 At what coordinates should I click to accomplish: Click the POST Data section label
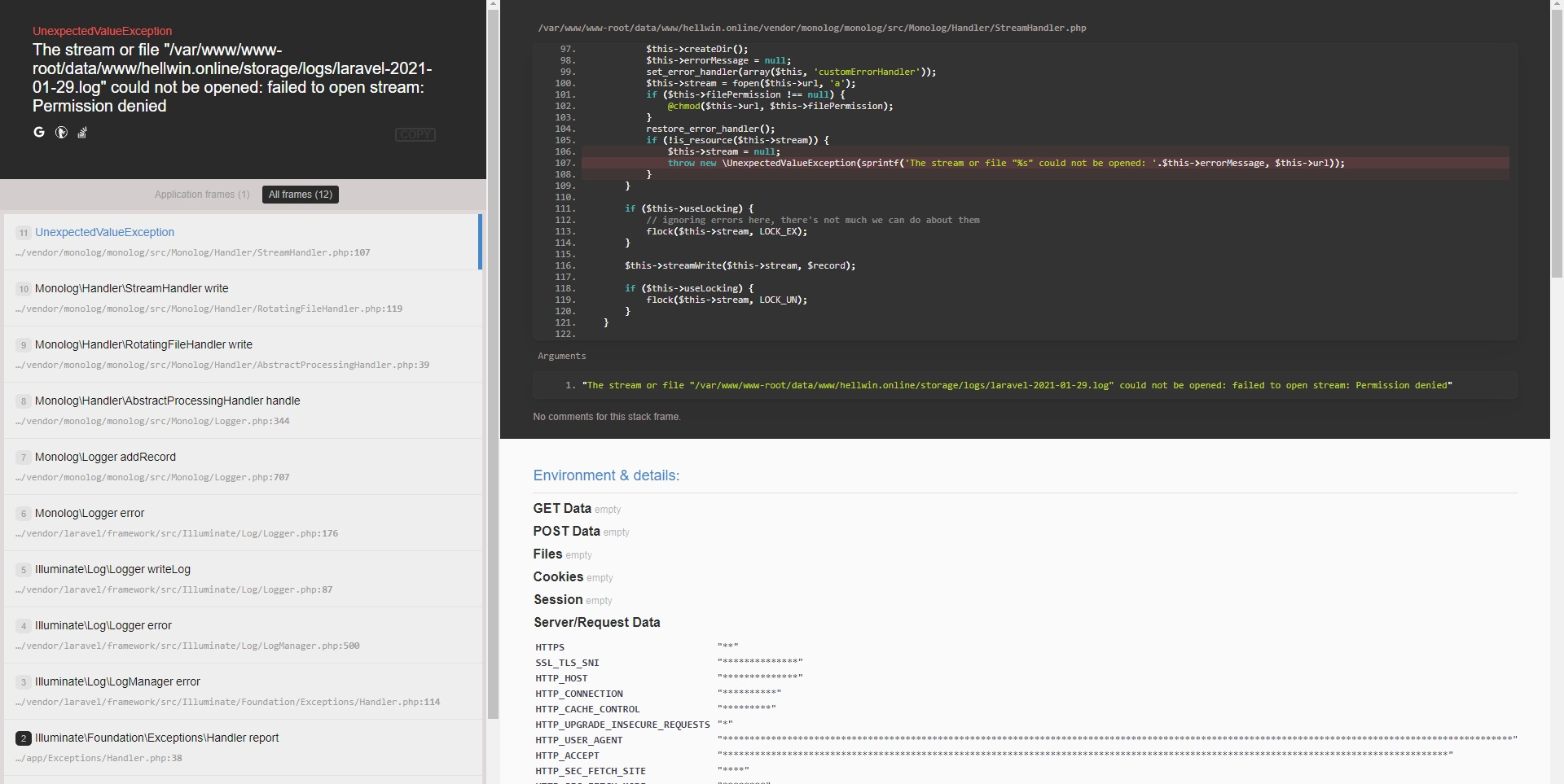[566, 531]
